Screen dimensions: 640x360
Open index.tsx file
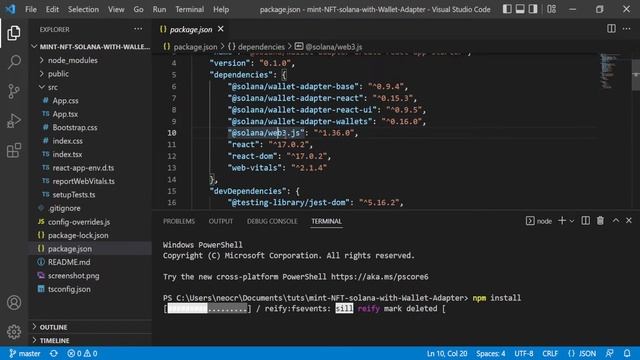[x=91, y=155]
